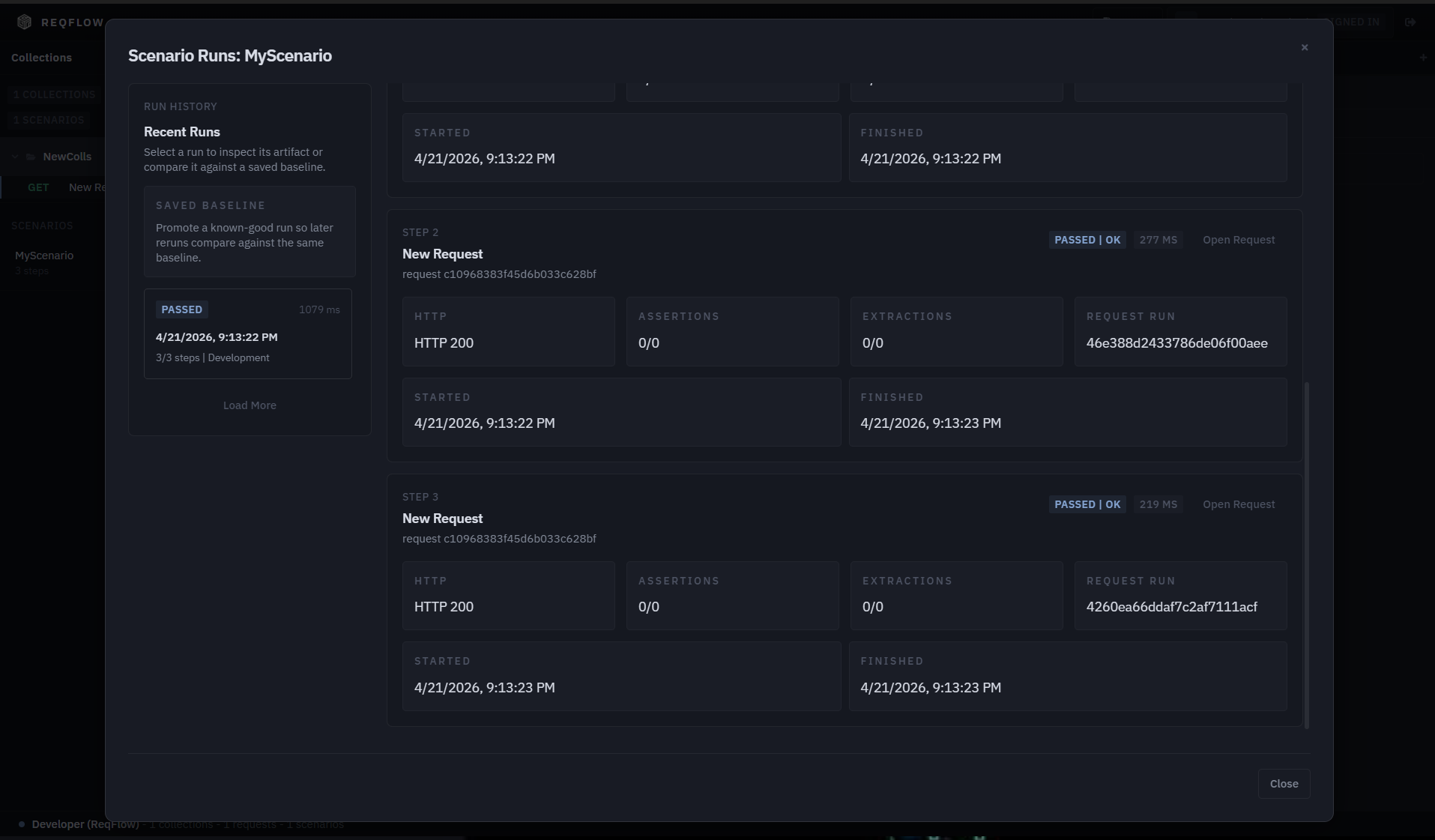Open Request for Step 2
Image resolution: width=1435 pixels, height=840 pixels.
pyautogui.click(x=1238, y=240)
